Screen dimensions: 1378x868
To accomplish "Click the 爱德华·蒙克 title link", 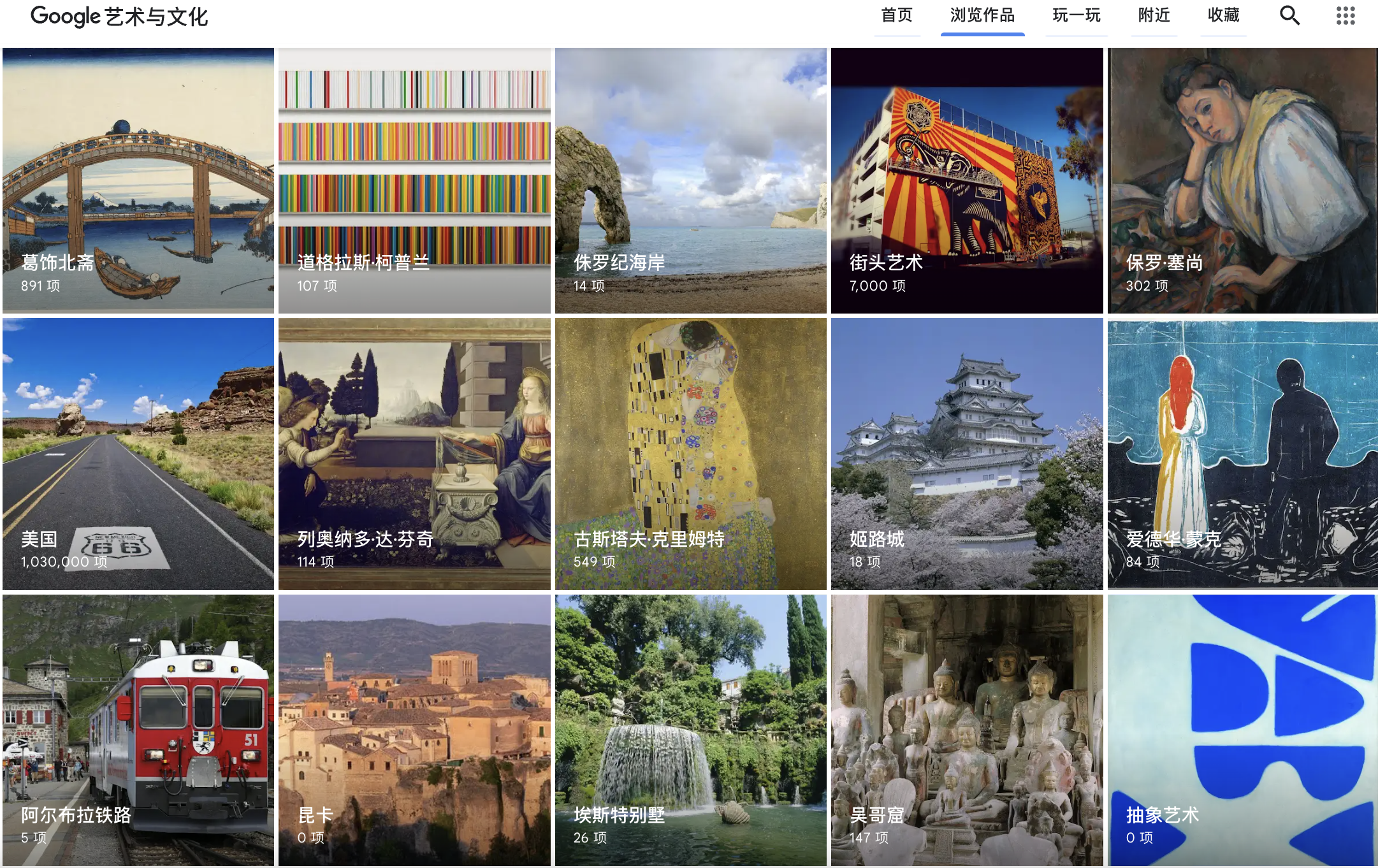I will pos(1173,539).
